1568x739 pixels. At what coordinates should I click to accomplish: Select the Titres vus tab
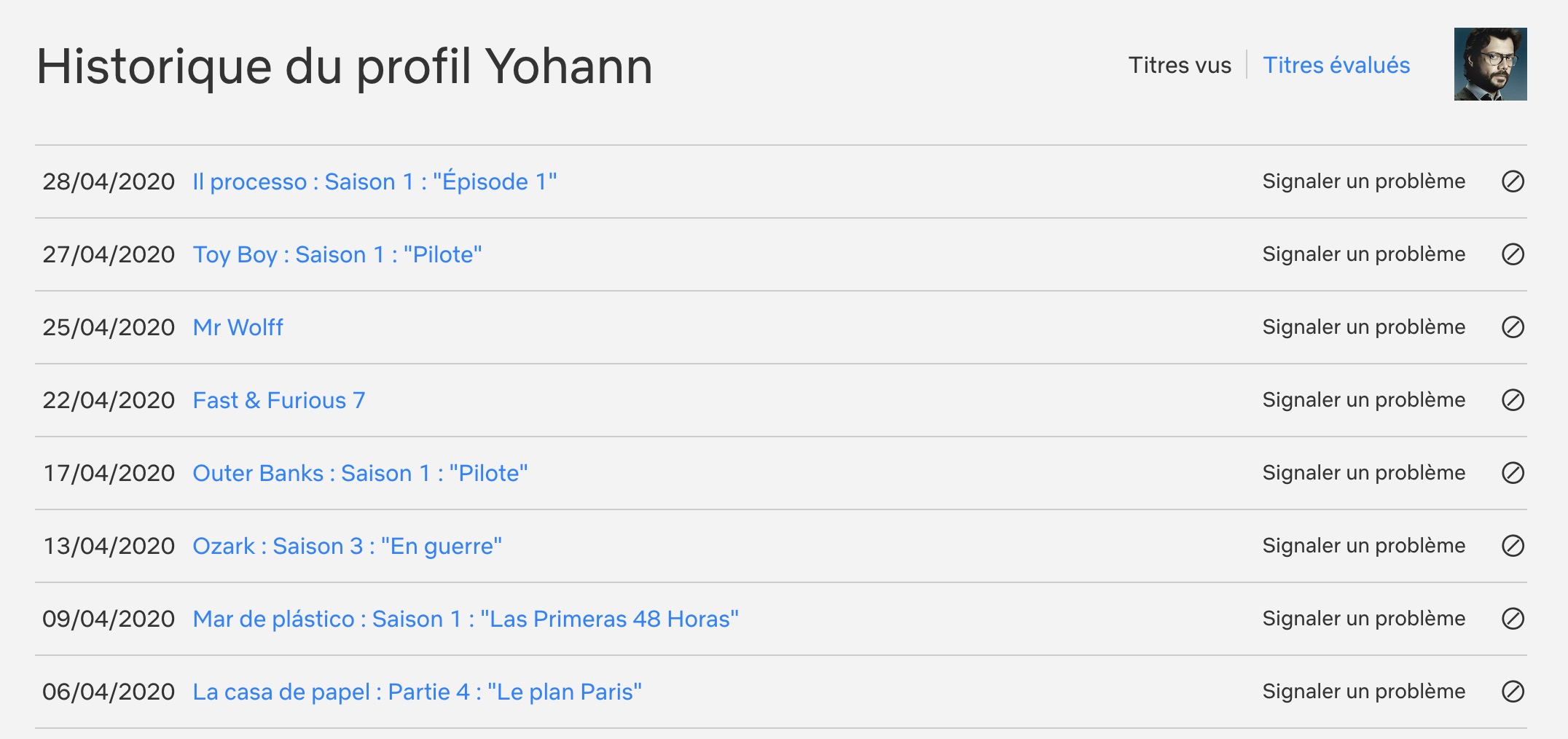tap(1179, 65)
